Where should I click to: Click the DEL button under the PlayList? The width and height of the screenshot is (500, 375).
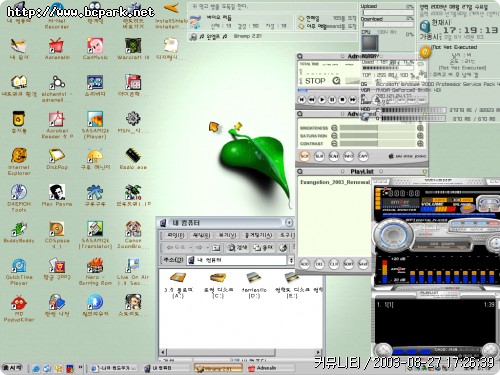click(319, 264)
